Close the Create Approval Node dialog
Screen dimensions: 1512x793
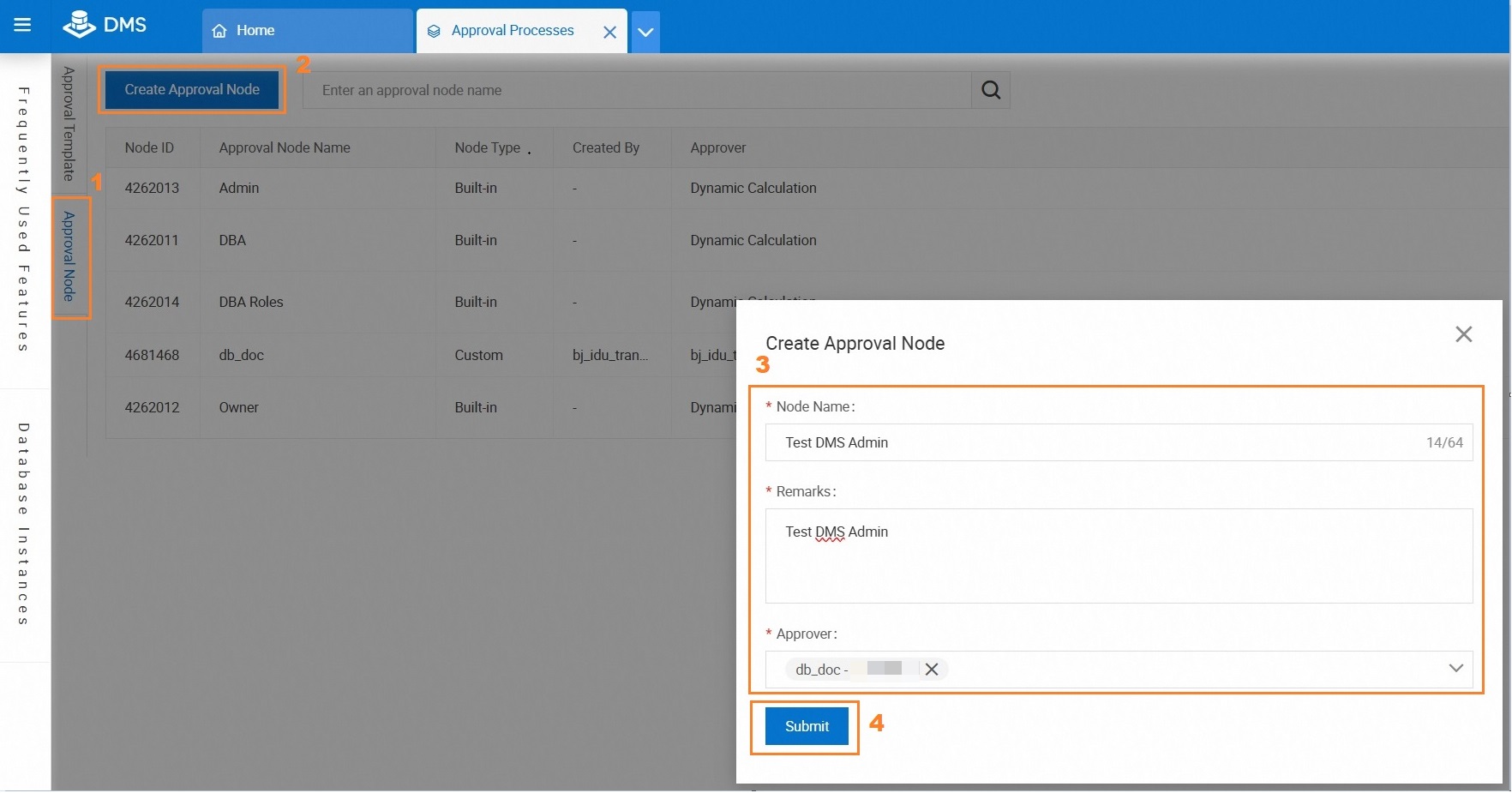(1464, 334)
